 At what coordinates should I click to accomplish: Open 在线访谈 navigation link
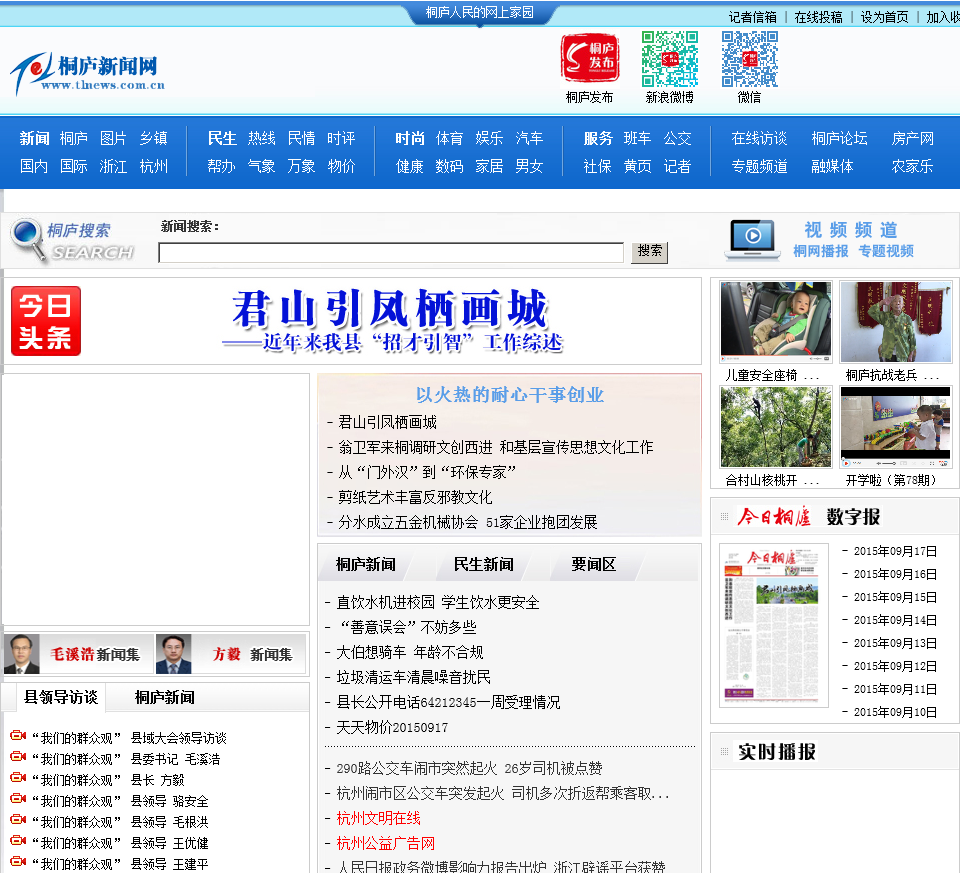[759, 138]
